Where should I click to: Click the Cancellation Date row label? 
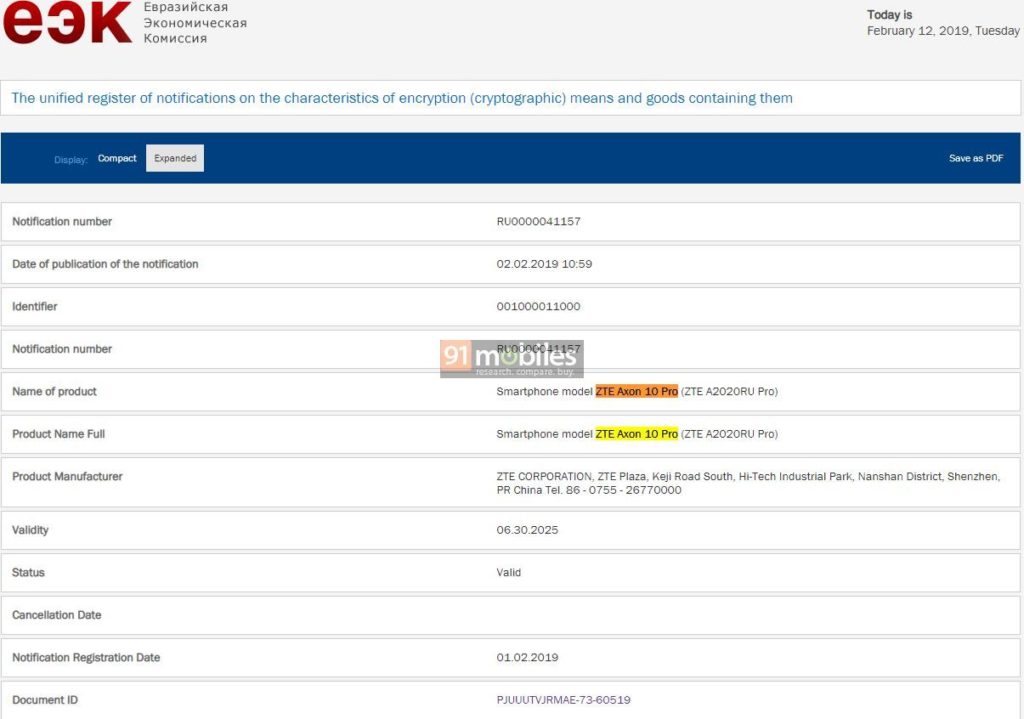(56, 615)
